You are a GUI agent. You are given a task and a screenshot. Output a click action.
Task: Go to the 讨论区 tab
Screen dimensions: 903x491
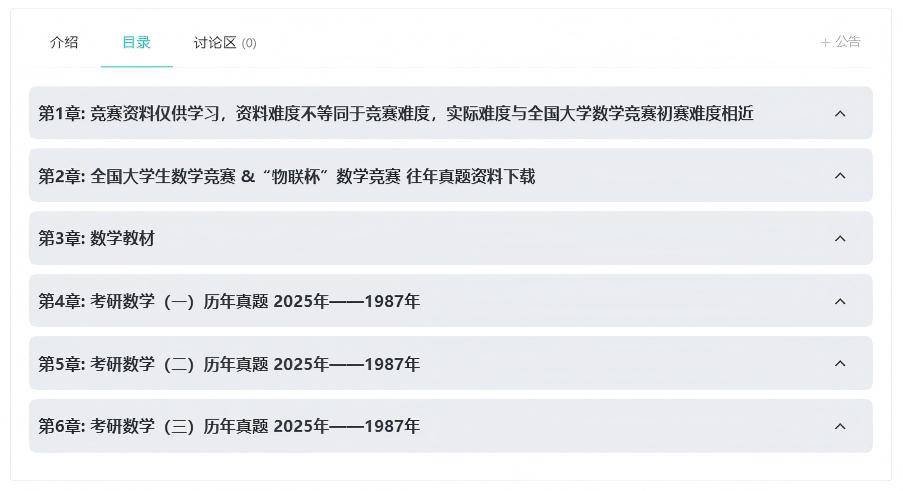215,42
